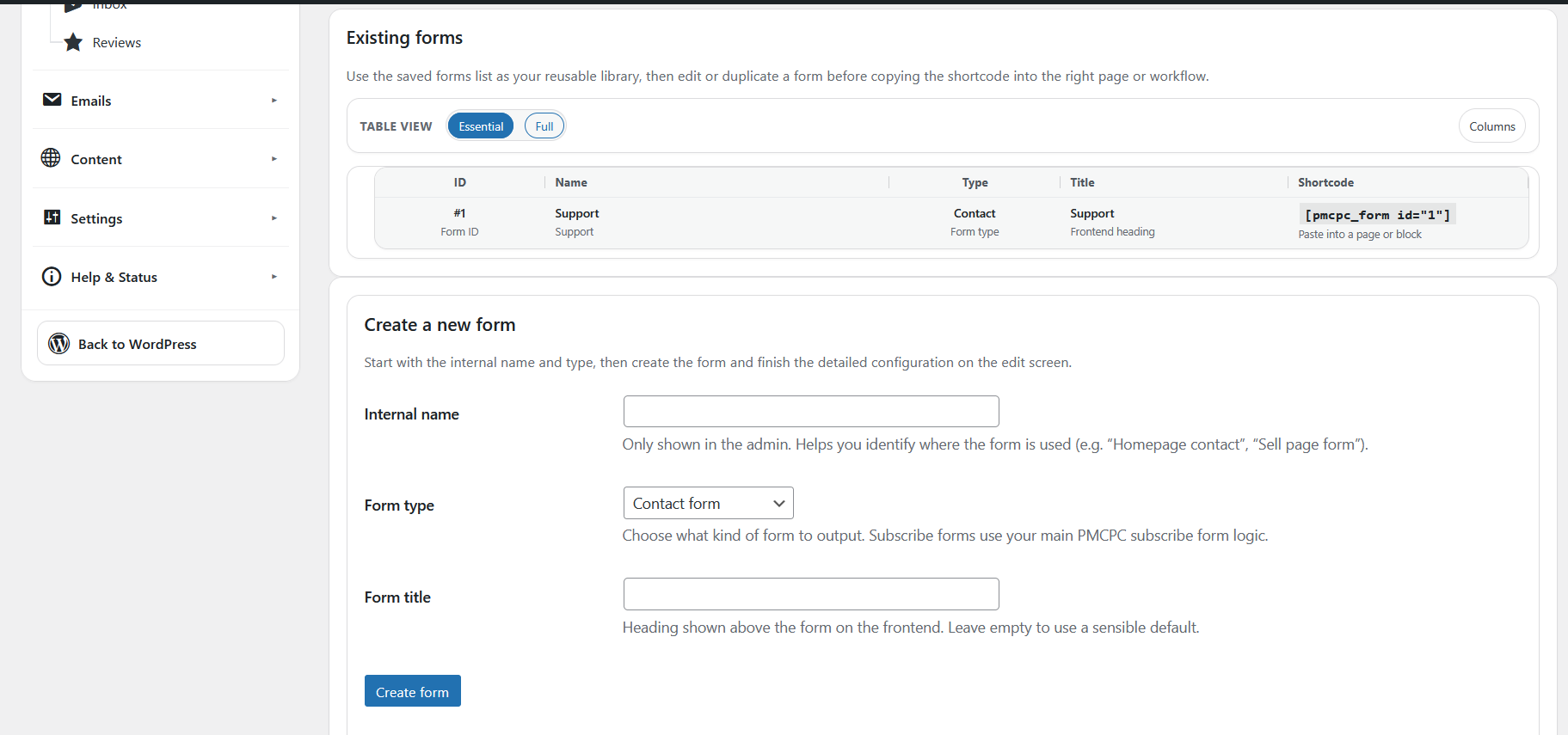Click the Contact form type cell
The height and width of the screenshot is (735, 1568).
[975, 213]
